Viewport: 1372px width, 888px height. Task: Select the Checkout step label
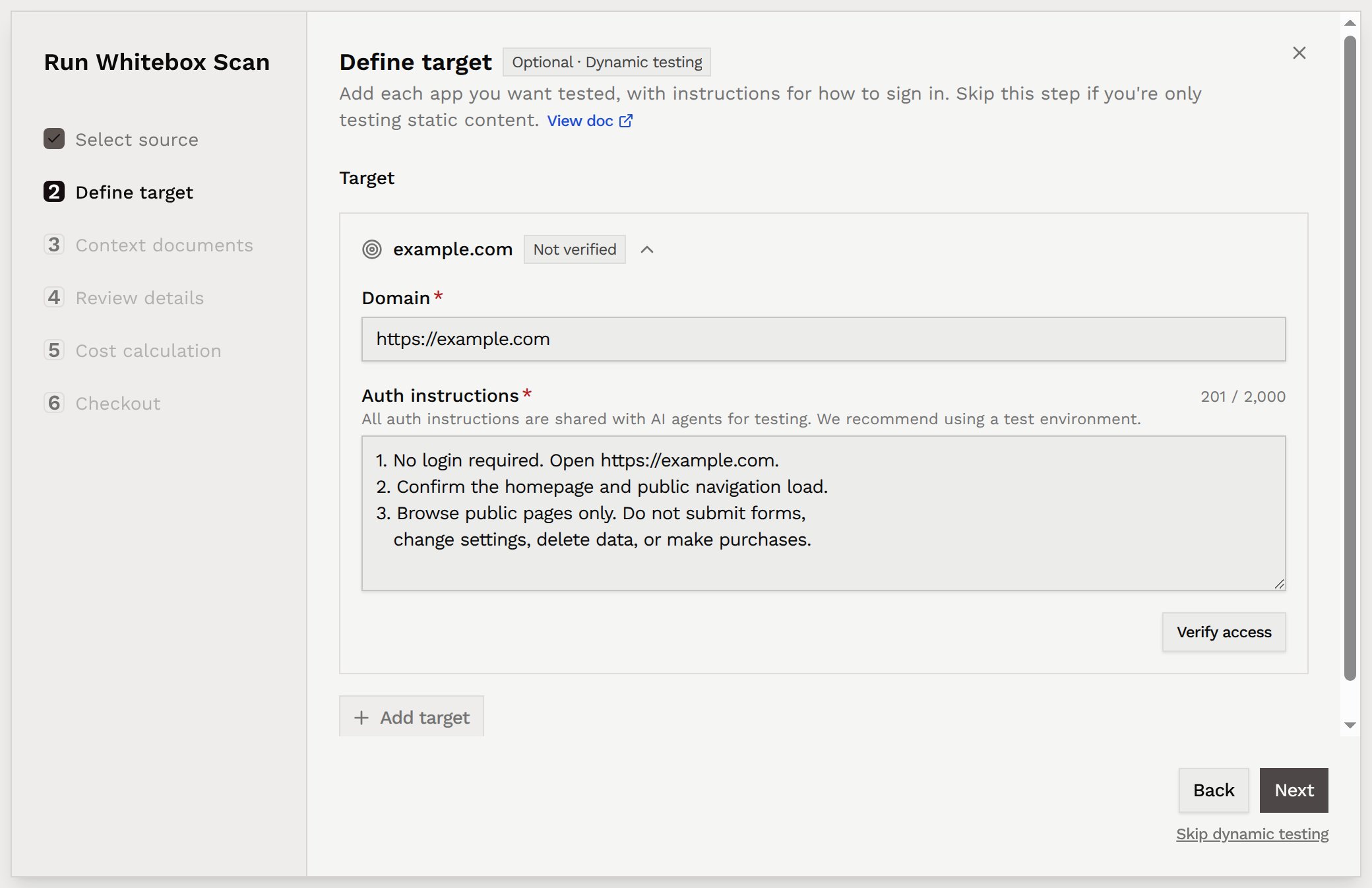118,404
